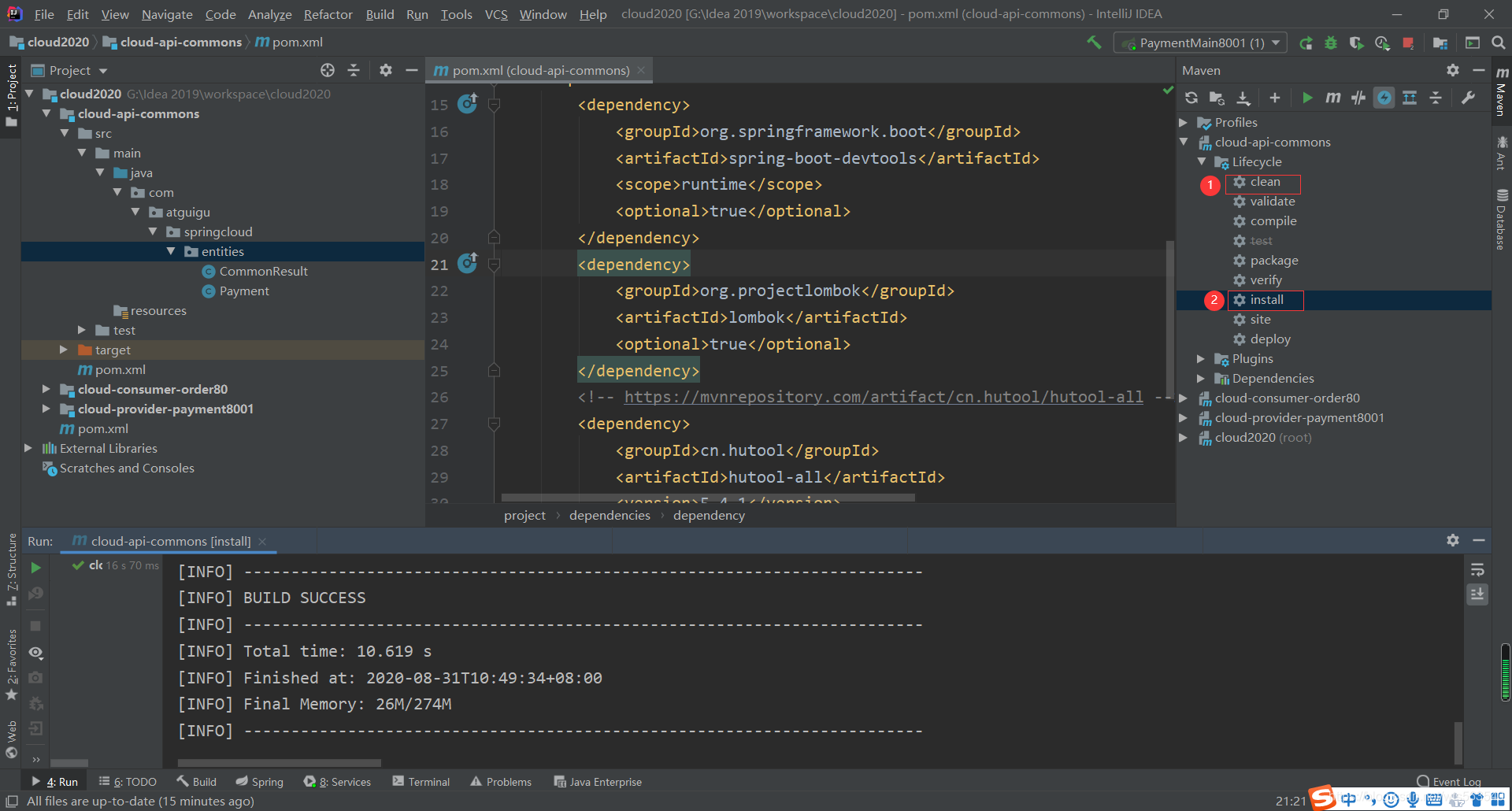The width and height of the screenshot is (1512, 811).
Task: Open Maven Settings wrench icon
Action: (x=1468, y=98)
